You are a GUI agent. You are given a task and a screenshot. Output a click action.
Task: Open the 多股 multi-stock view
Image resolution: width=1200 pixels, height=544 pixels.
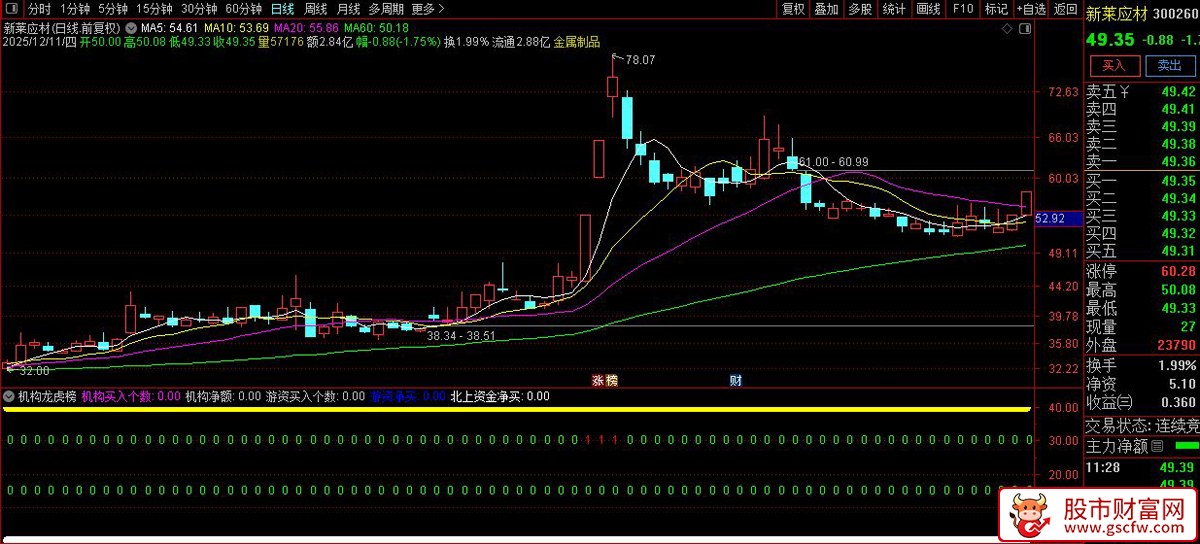[x=860, y=9]
